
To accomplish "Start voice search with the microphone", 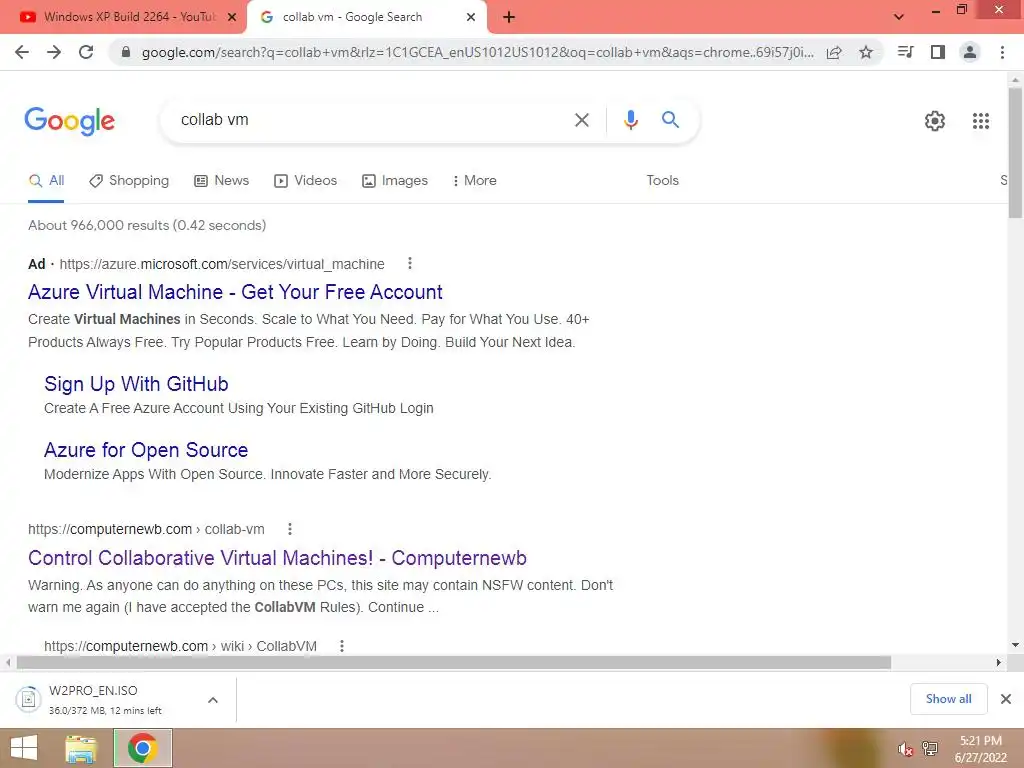I will click(x=630, y=120).
